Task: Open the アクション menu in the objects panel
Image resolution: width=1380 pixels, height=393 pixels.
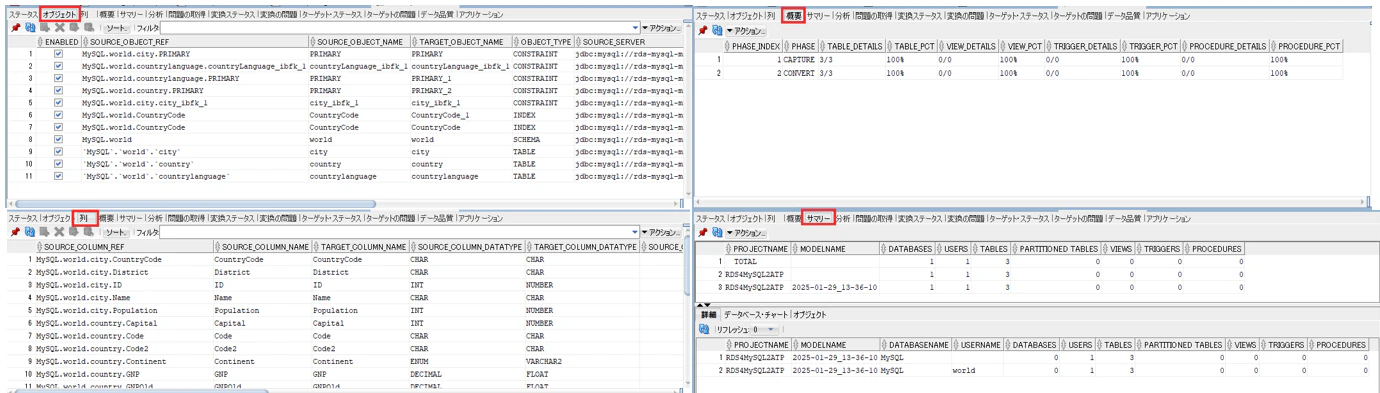Action: (x=660, y=28)
